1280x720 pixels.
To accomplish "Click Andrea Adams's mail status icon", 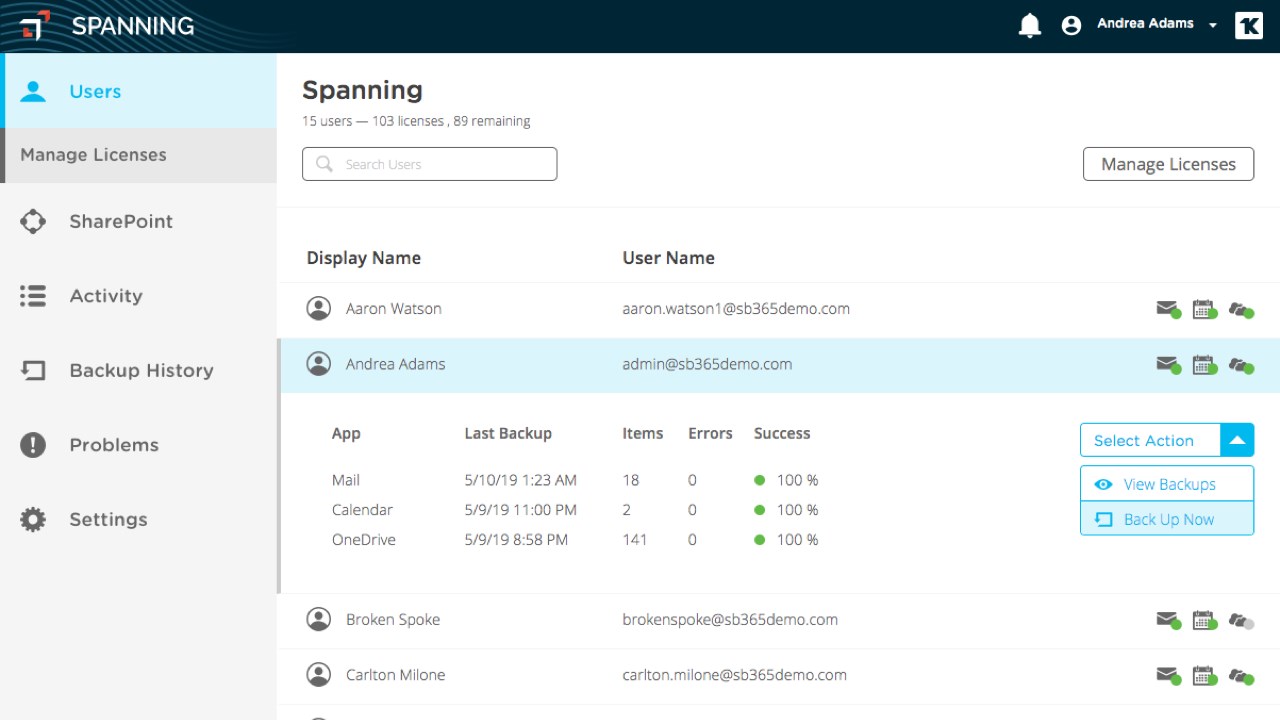I will click(x=1168, y=365).
